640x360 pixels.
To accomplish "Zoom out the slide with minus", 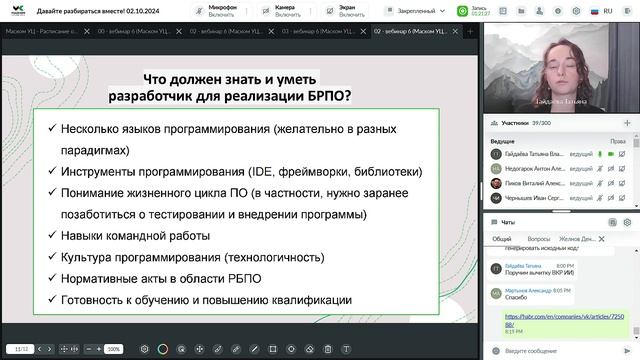I will click(x=89, y=349).
